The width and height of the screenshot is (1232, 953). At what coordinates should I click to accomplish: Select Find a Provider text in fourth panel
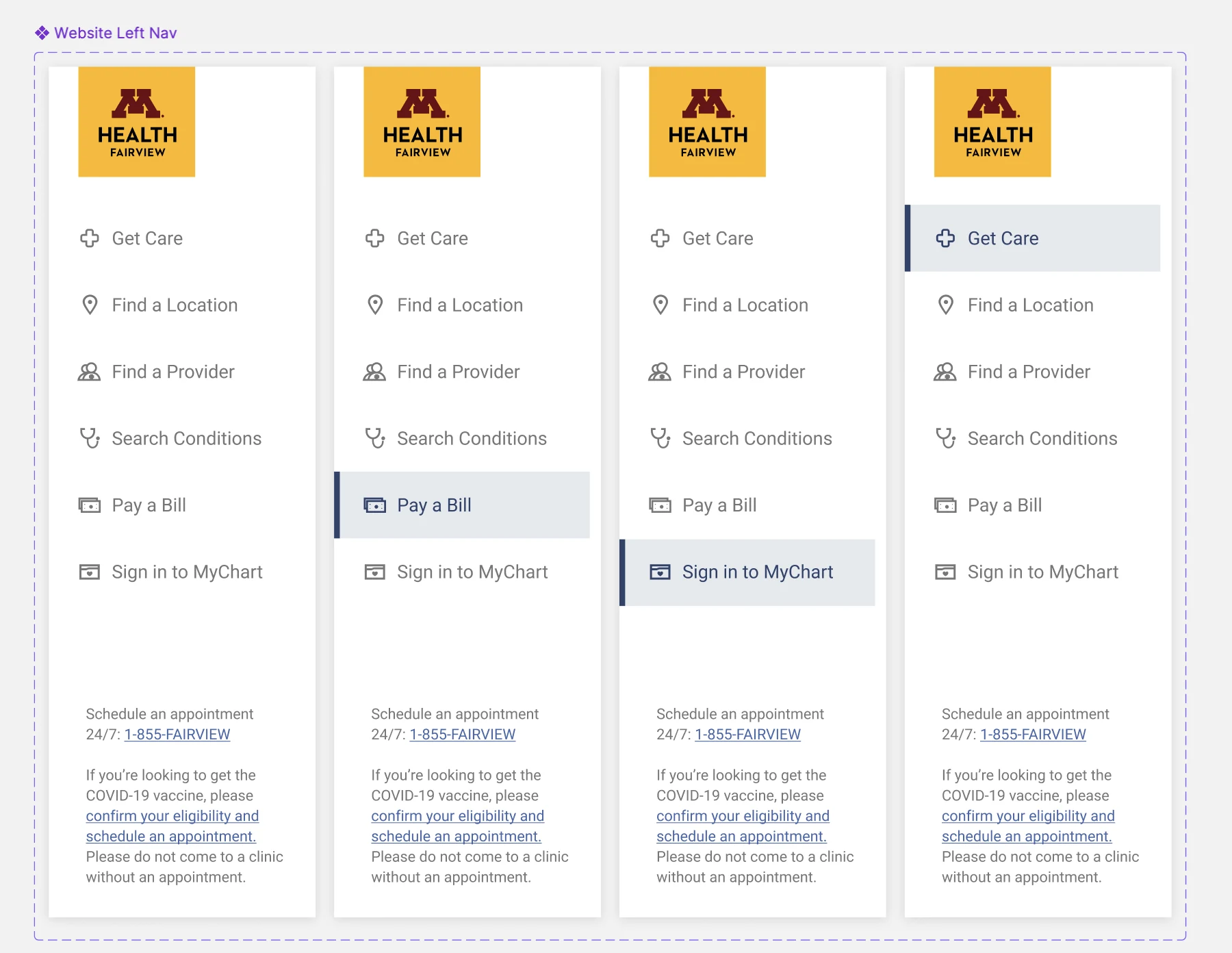click(1029, 372)
